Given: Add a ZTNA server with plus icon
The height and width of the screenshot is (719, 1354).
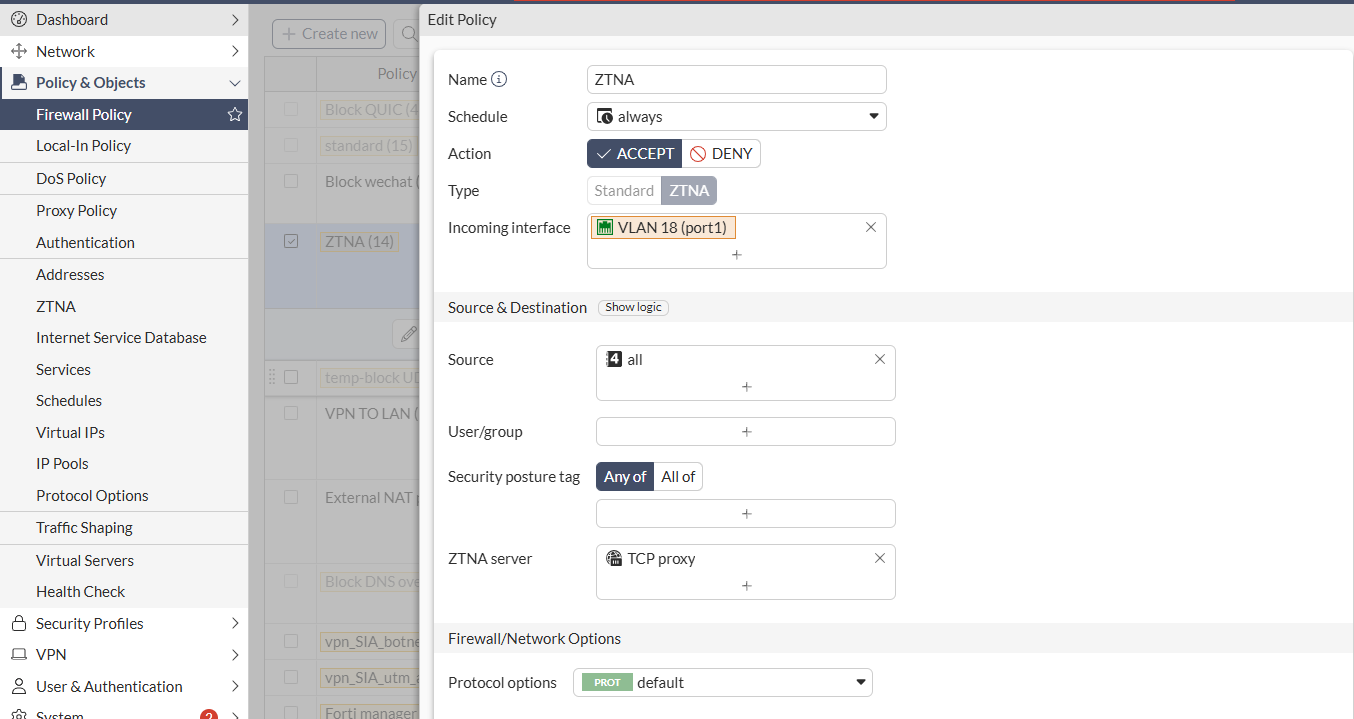Looking at the screenshot, I should tap(746, 585).
